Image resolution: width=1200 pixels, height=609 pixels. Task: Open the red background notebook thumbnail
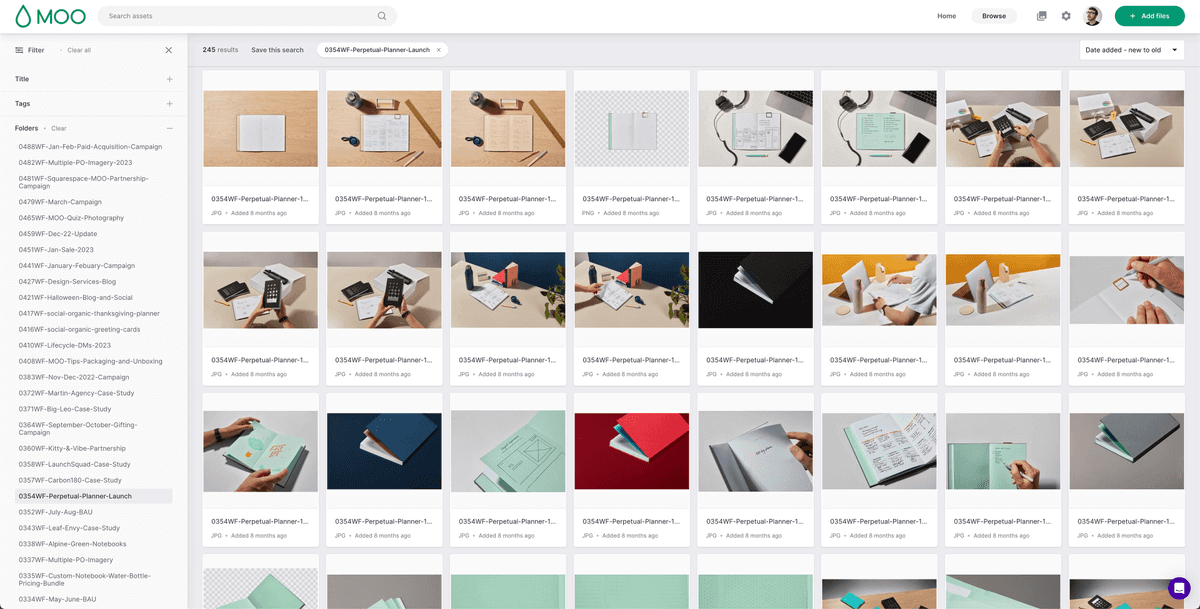click(632, 450)
